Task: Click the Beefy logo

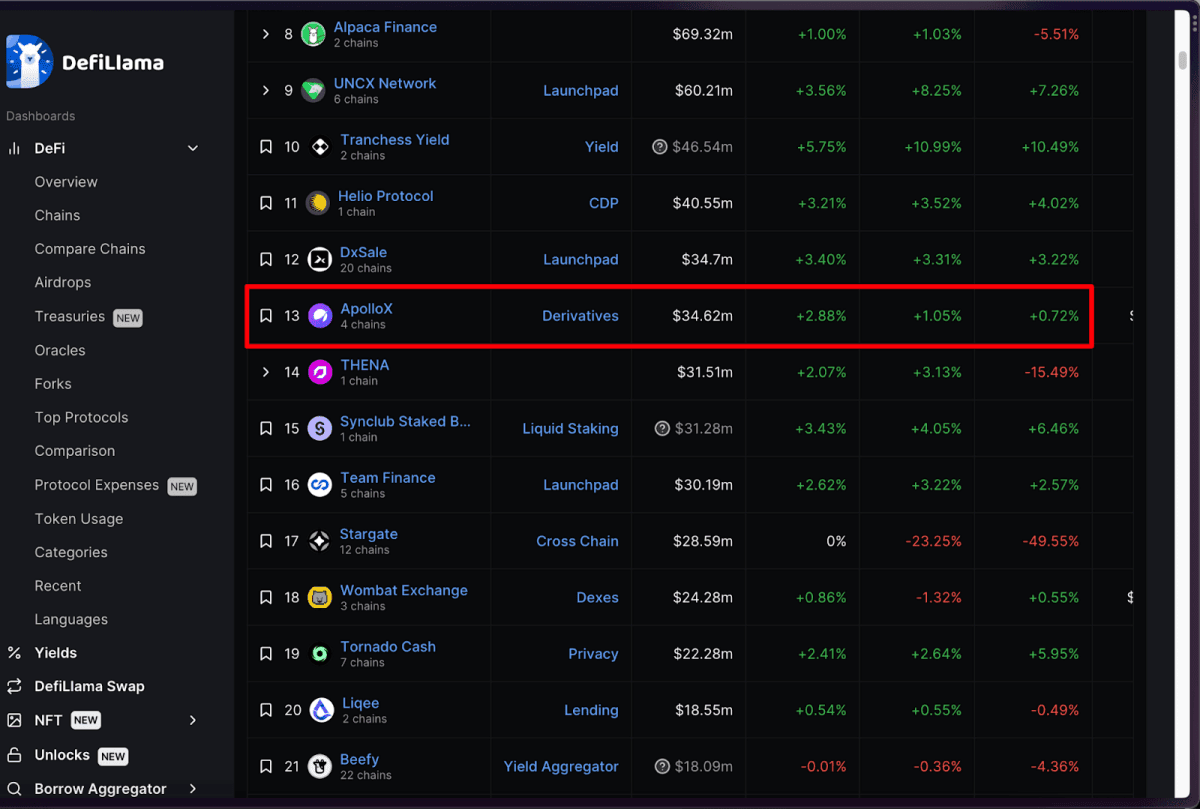Action: point(320,767)
